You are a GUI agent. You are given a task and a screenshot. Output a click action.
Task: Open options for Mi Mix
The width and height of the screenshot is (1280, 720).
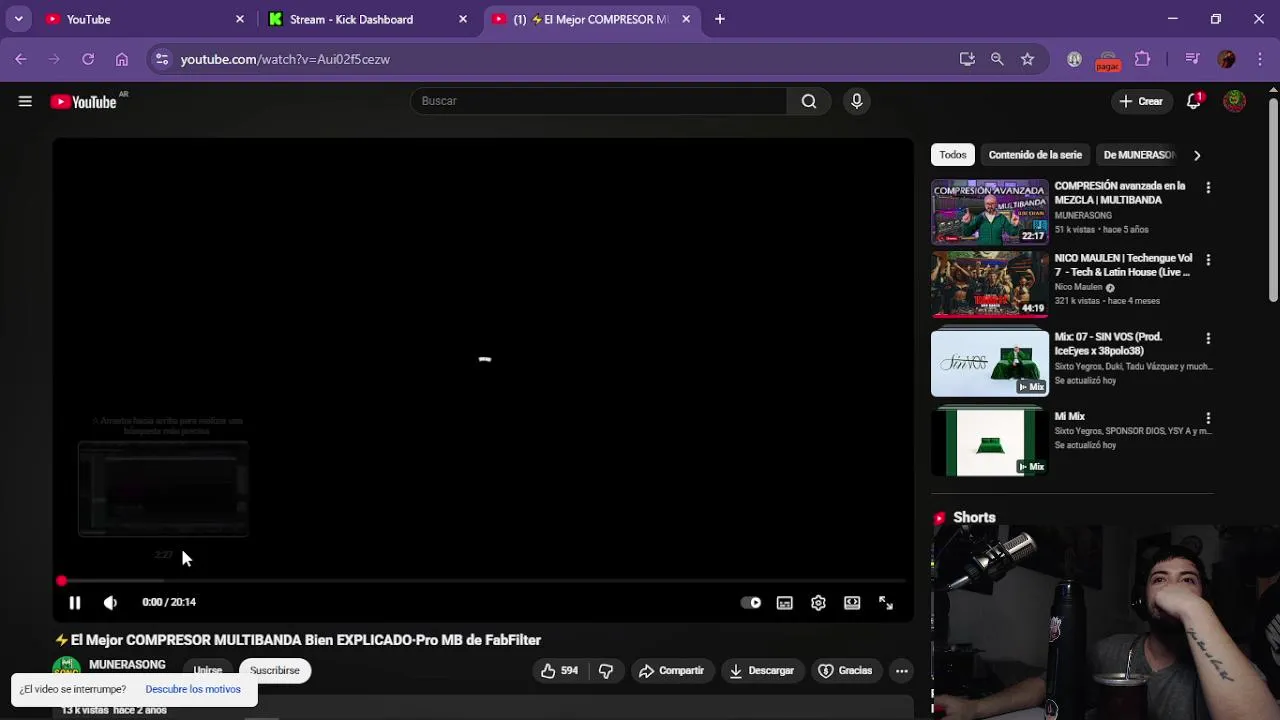pyautogui.click(x=1208, y=418)
